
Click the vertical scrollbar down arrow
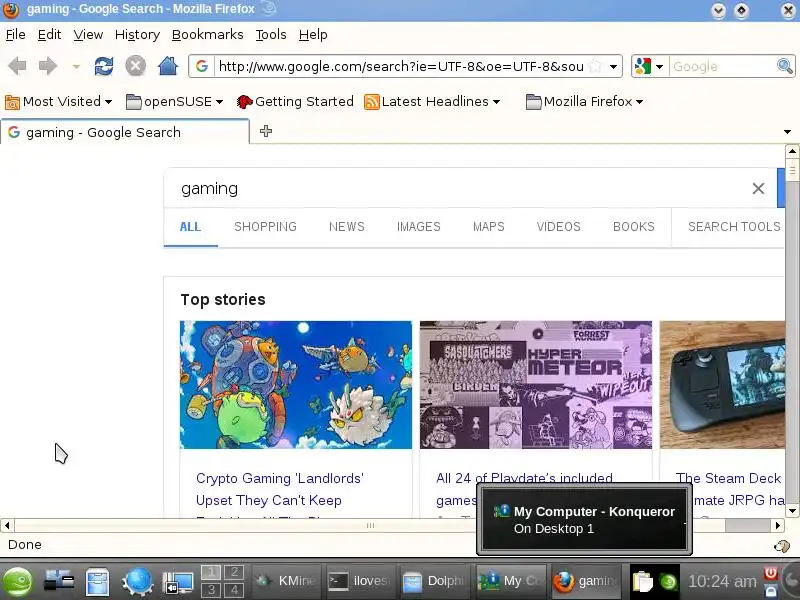point(792,511)
